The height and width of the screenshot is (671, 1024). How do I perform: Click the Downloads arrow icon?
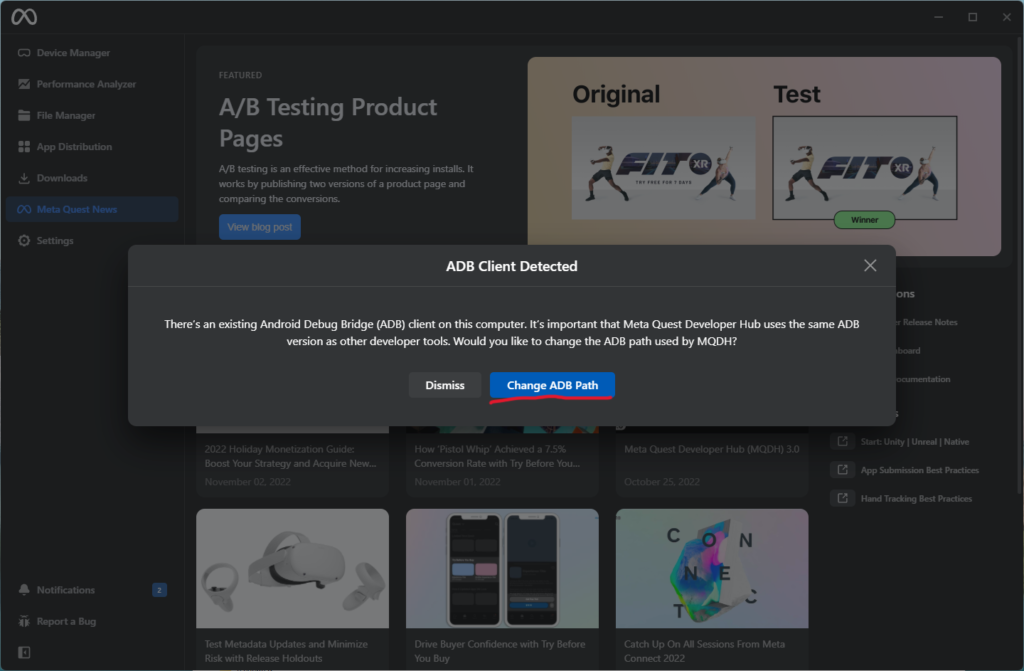24,178
